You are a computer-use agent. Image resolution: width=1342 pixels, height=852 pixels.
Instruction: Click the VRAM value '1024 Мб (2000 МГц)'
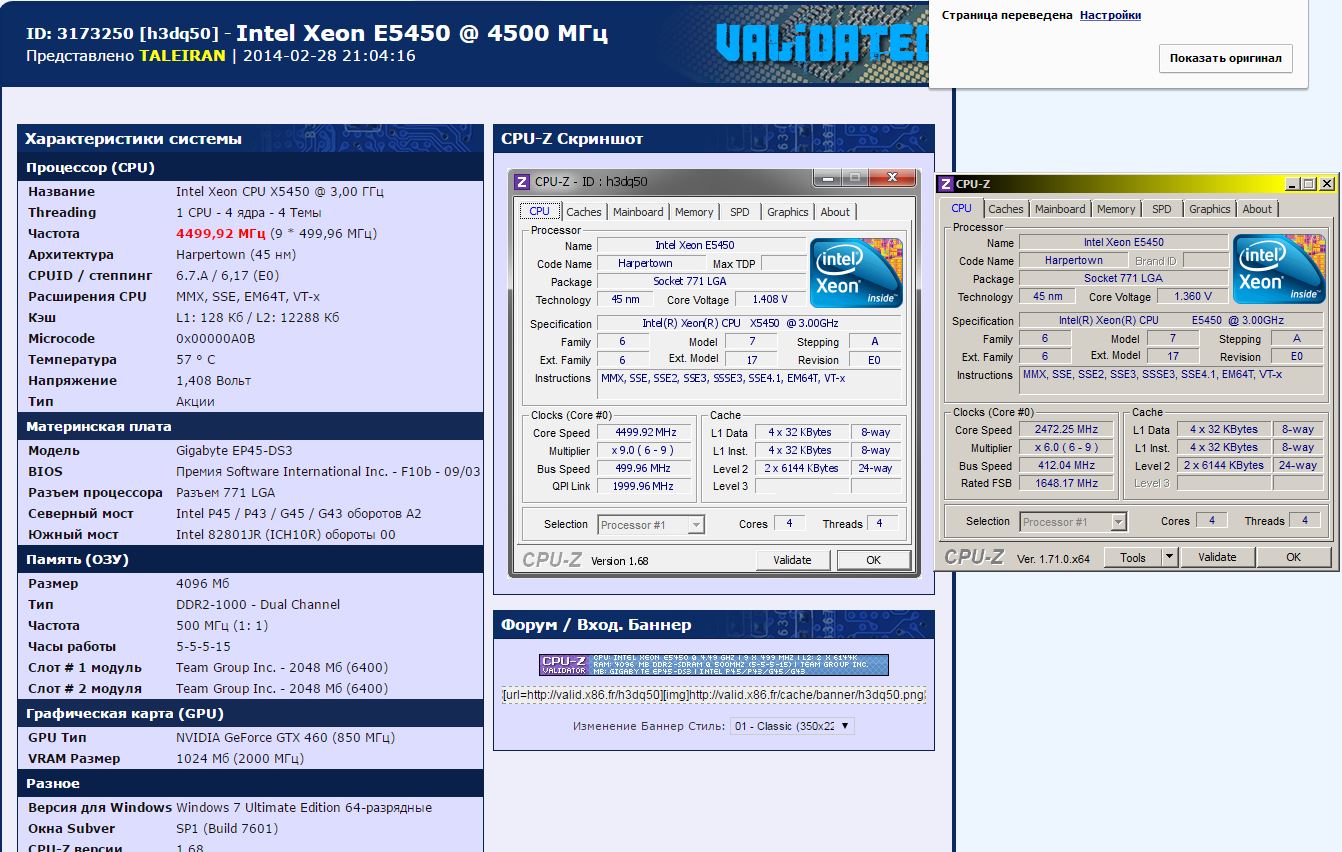238,759
